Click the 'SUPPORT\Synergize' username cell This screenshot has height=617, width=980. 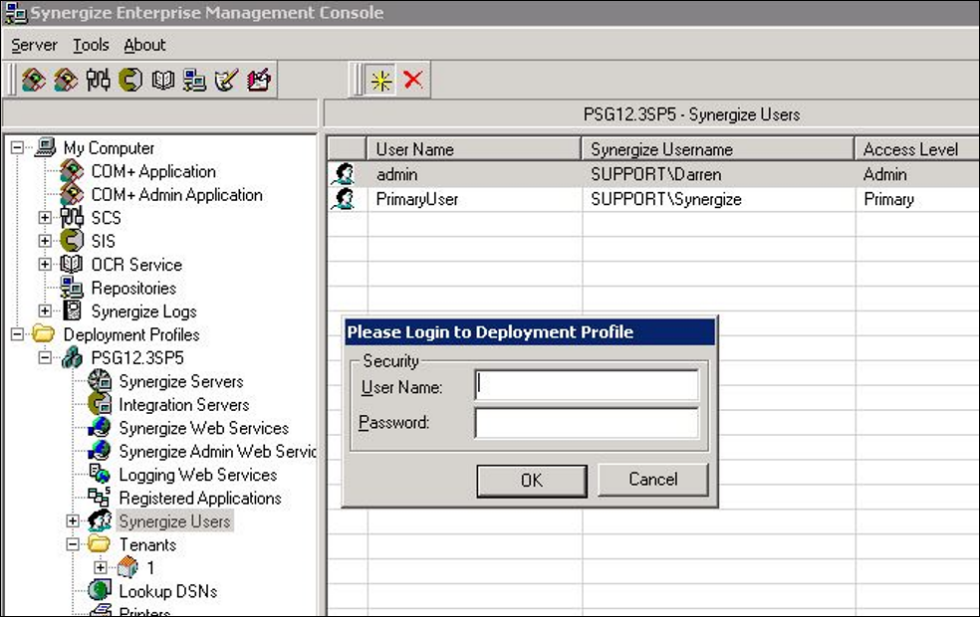coord(666,199)
